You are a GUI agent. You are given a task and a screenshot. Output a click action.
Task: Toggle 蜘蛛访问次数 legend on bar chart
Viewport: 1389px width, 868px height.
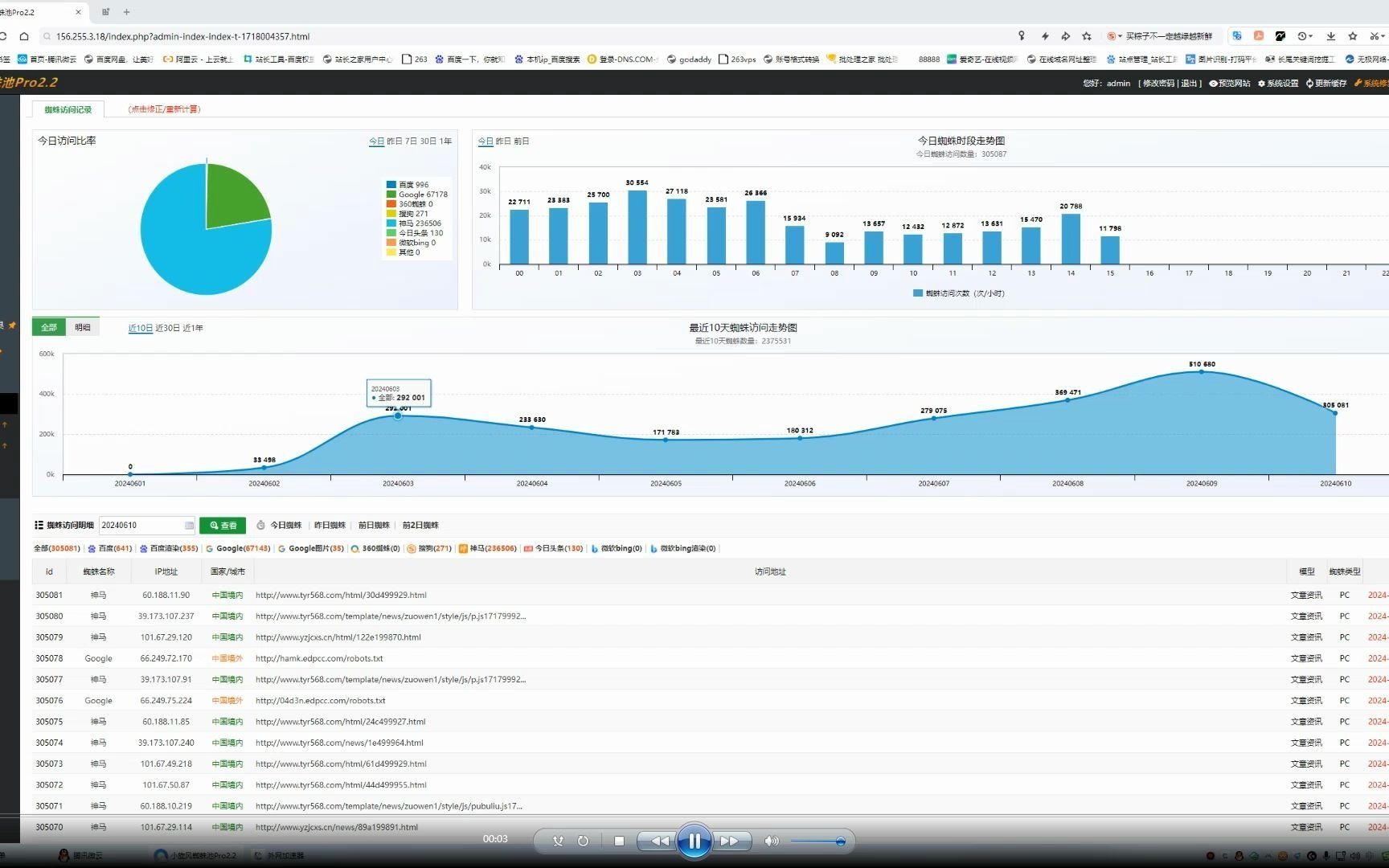pyautogui.click(x=958, y=293)
